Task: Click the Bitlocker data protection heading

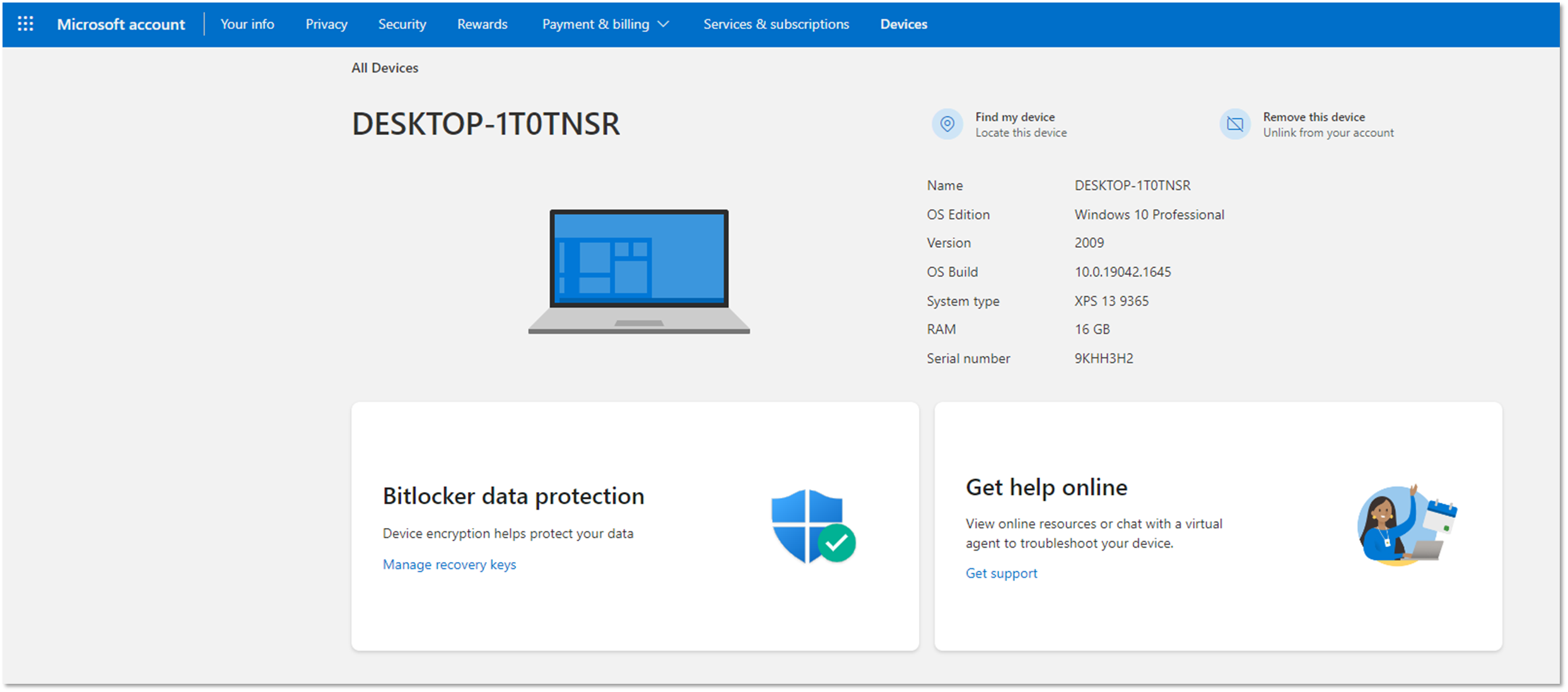Action: (513, 496)
